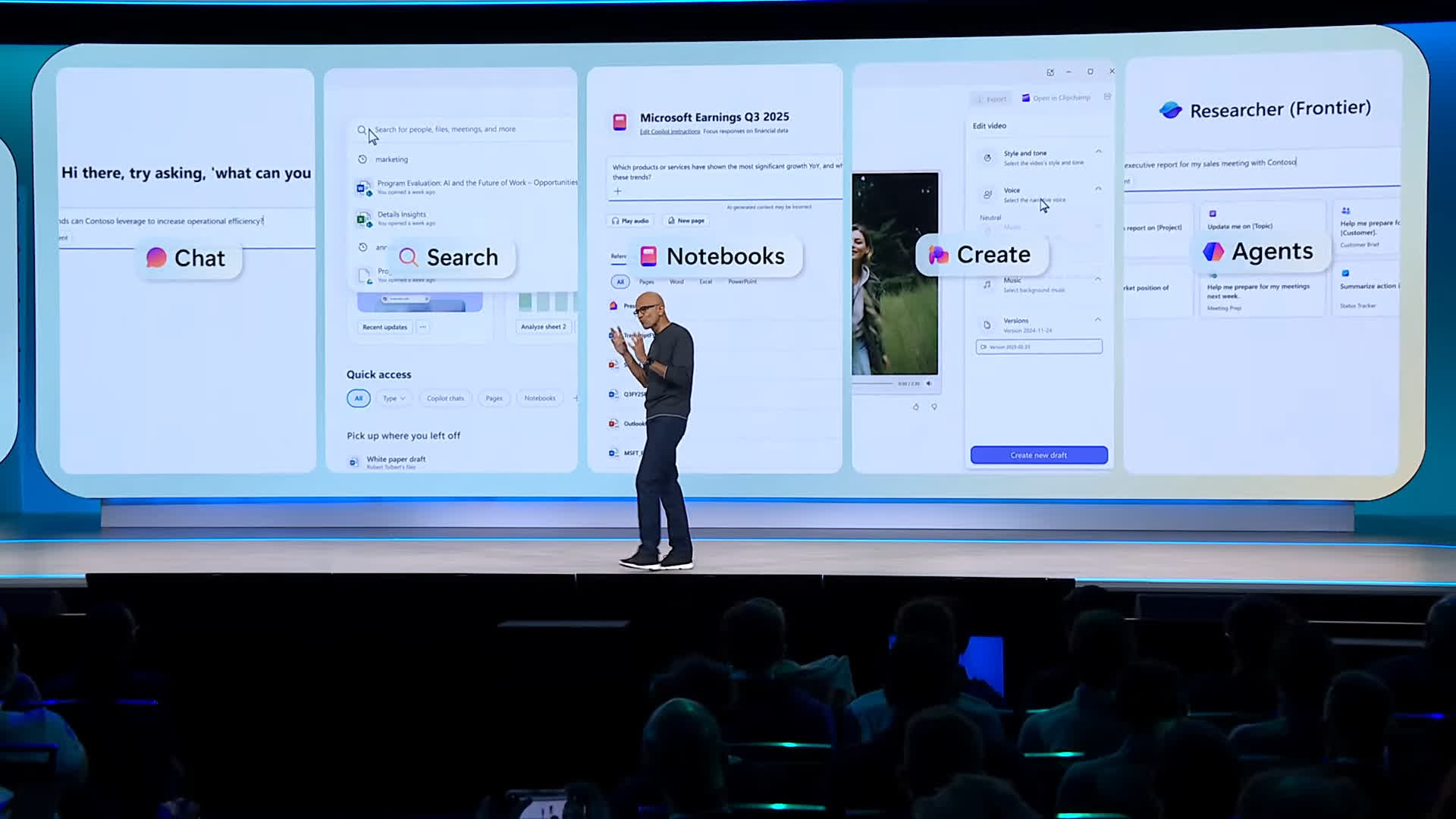1456x819 pixels.
Task: Switch to PowerPoint tab in Notebooks
Action: coord(742,281)
